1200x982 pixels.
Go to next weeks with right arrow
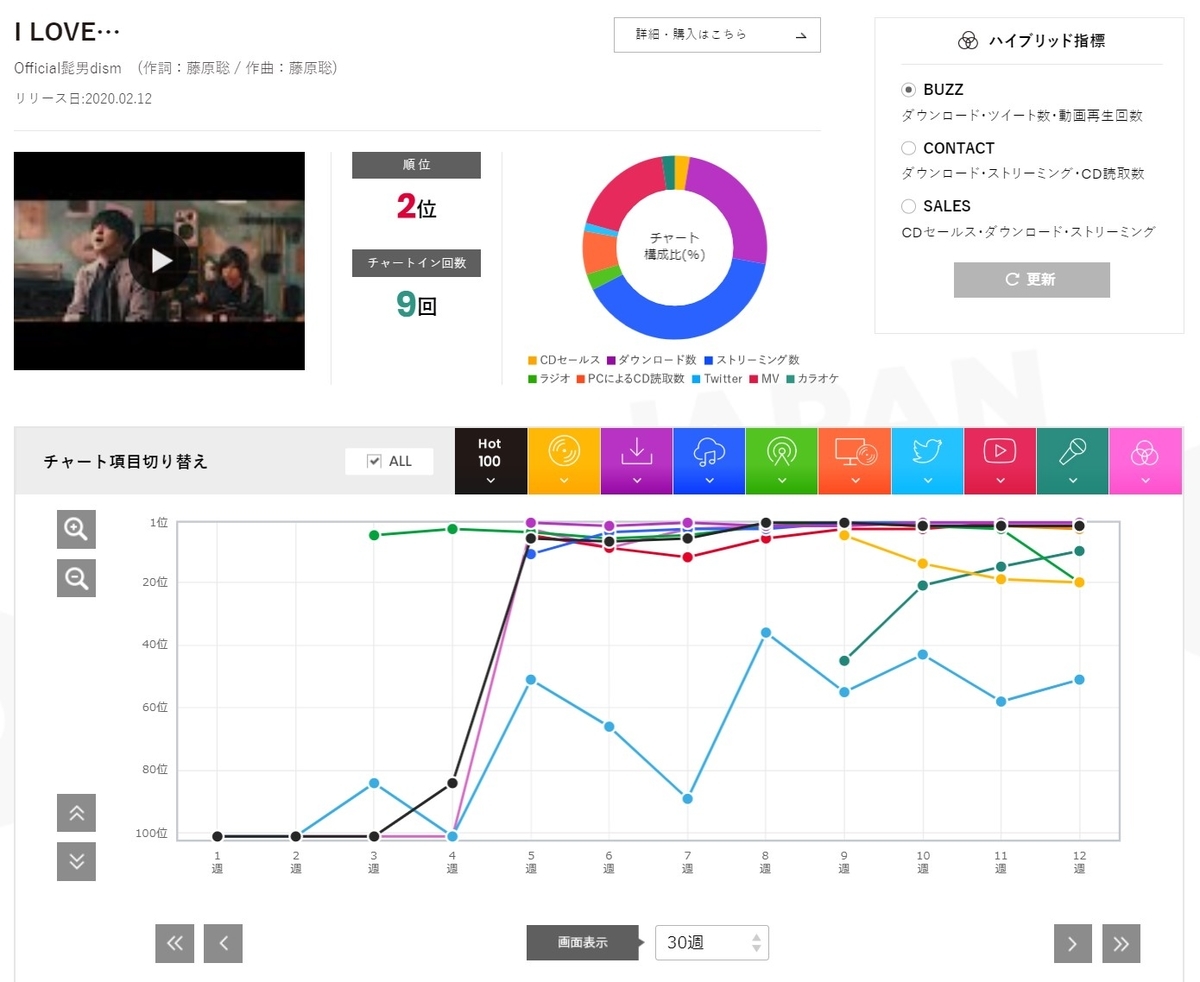[x=1073, y=943]
